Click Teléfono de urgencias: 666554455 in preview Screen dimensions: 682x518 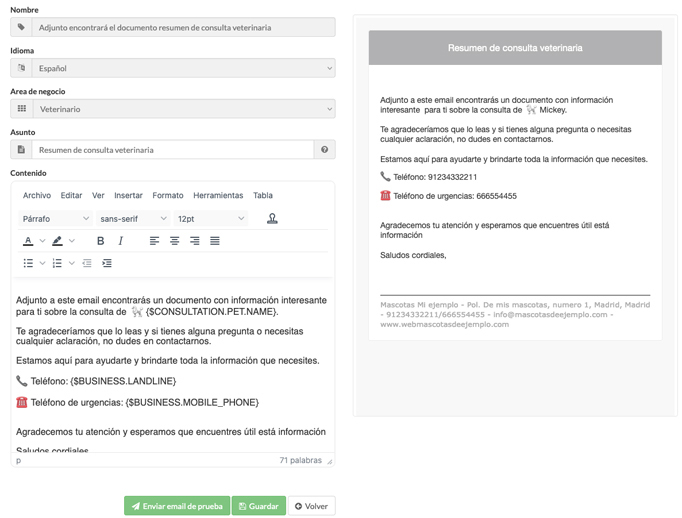point(455,196)
